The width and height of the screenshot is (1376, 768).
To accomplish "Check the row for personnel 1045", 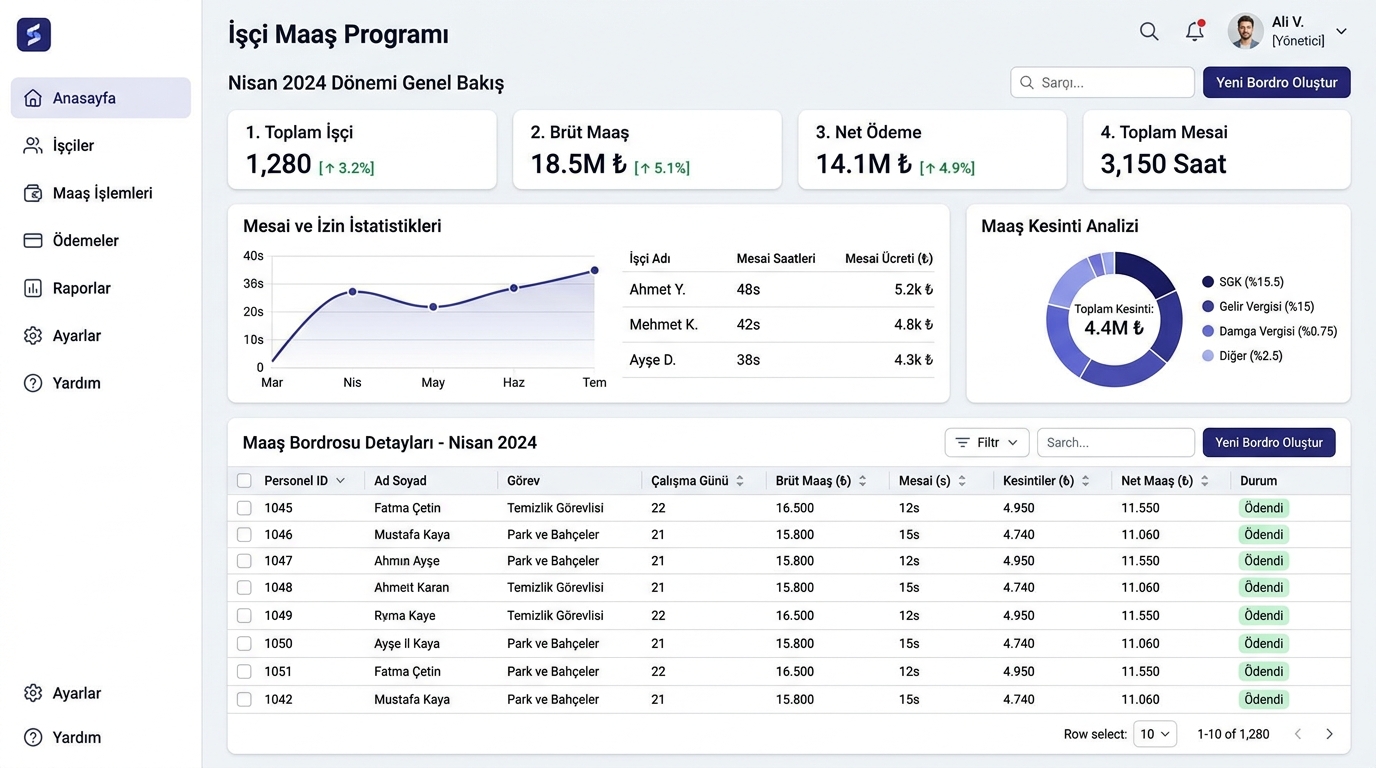I will 244,508.
